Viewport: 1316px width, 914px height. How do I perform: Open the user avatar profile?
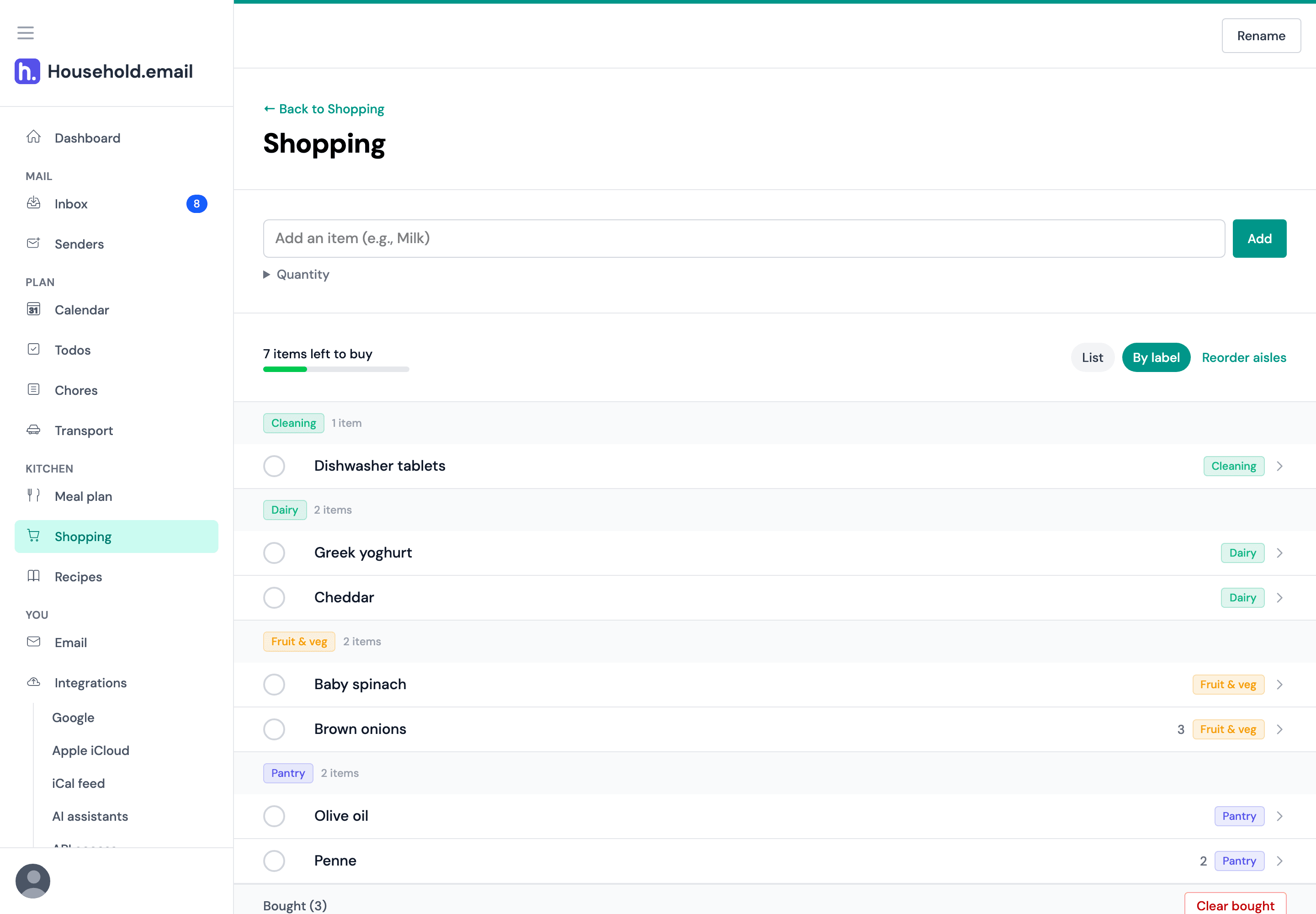32,881
